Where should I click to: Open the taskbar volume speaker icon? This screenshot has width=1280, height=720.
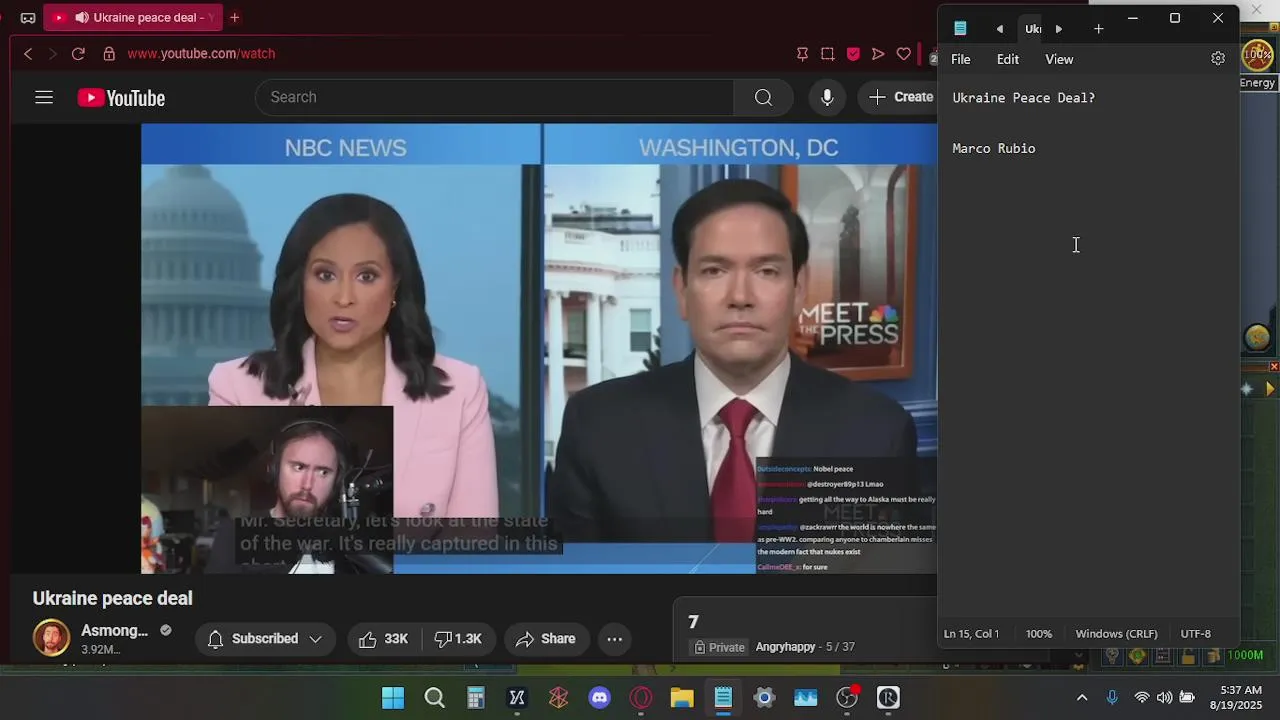coord(1164,698)
